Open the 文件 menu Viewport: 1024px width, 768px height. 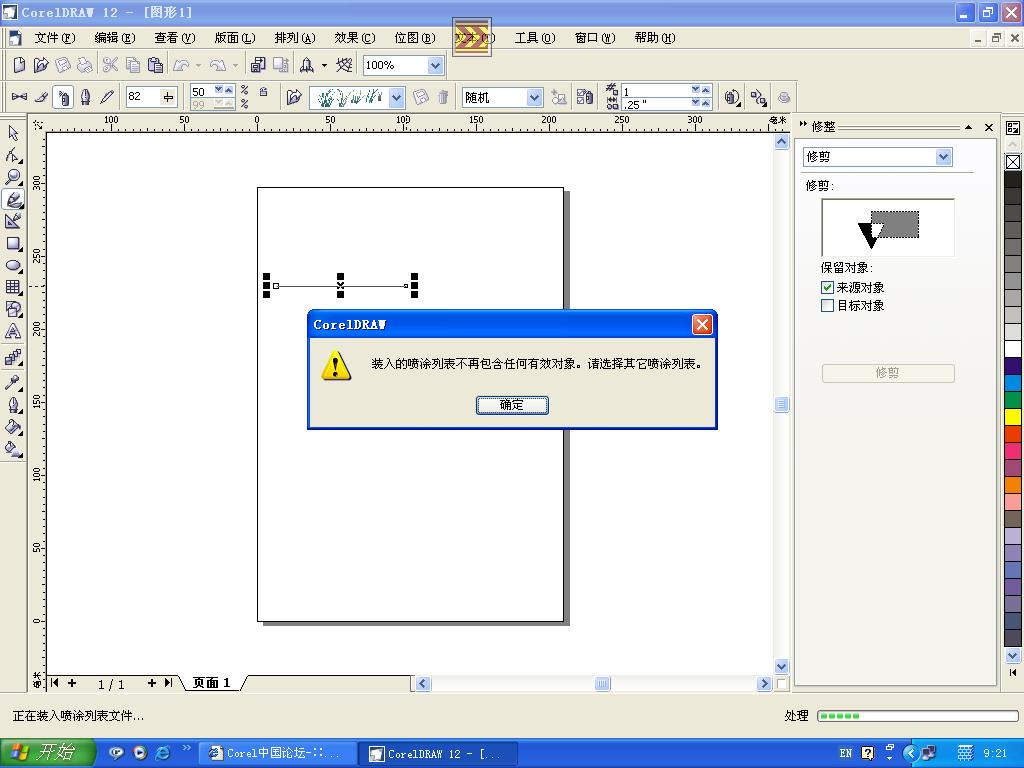[x=55, y=38]
